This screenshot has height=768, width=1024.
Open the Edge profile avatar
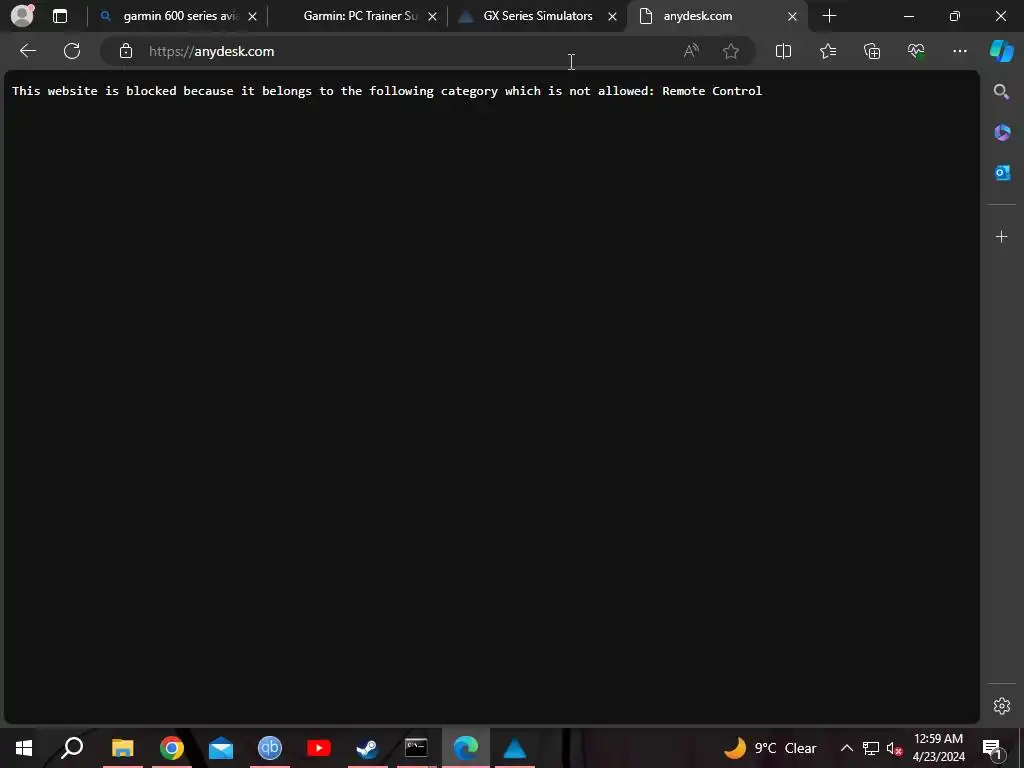coord(22,16)
